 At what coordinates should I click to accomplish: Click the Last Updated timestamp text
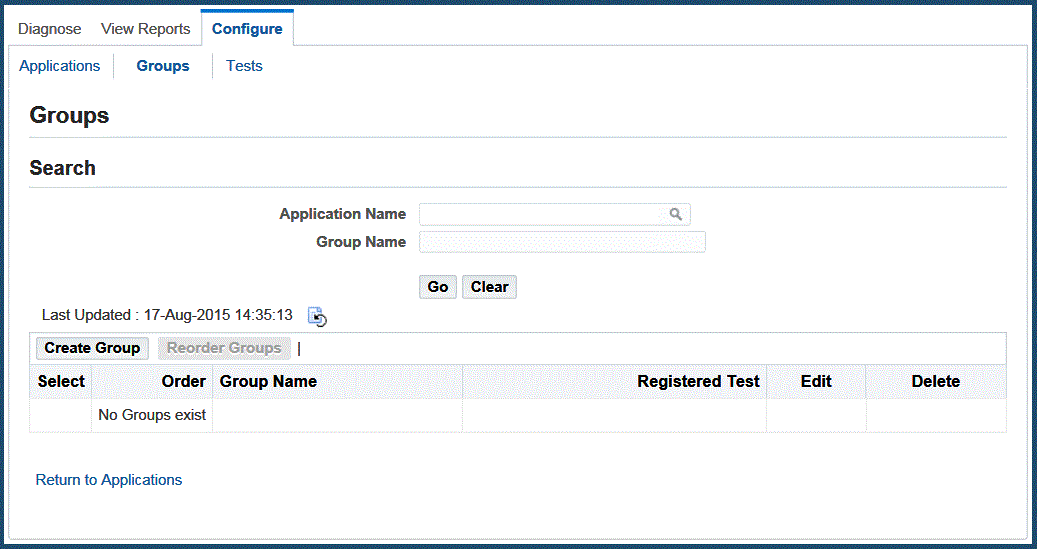(x=167, y=315)
